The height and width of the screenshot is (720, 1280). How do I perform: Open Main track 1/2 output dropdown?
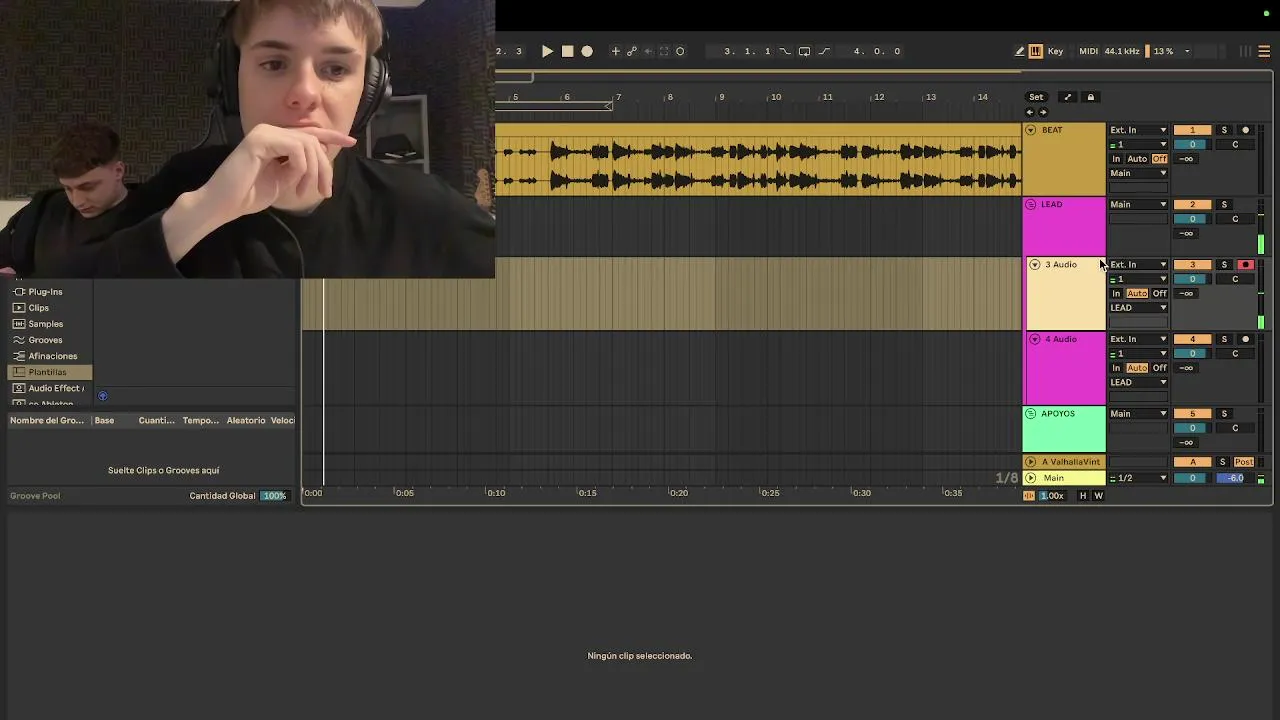1138,478
